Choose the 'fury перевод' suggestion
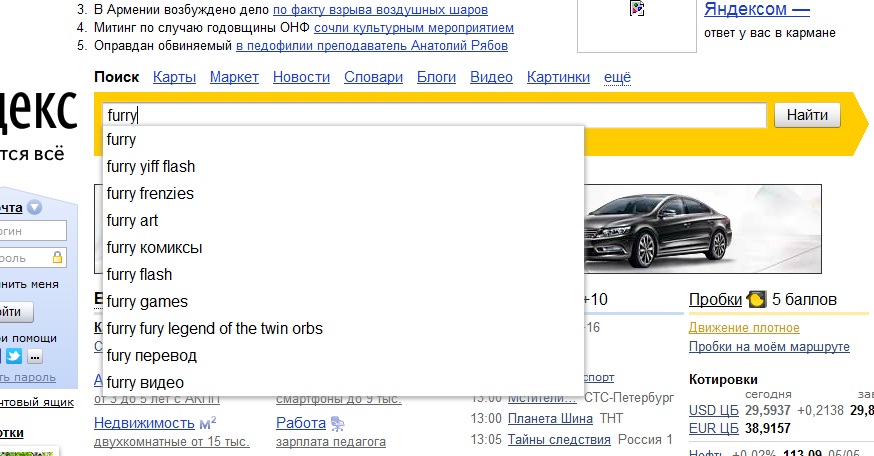 click(343, 356)
